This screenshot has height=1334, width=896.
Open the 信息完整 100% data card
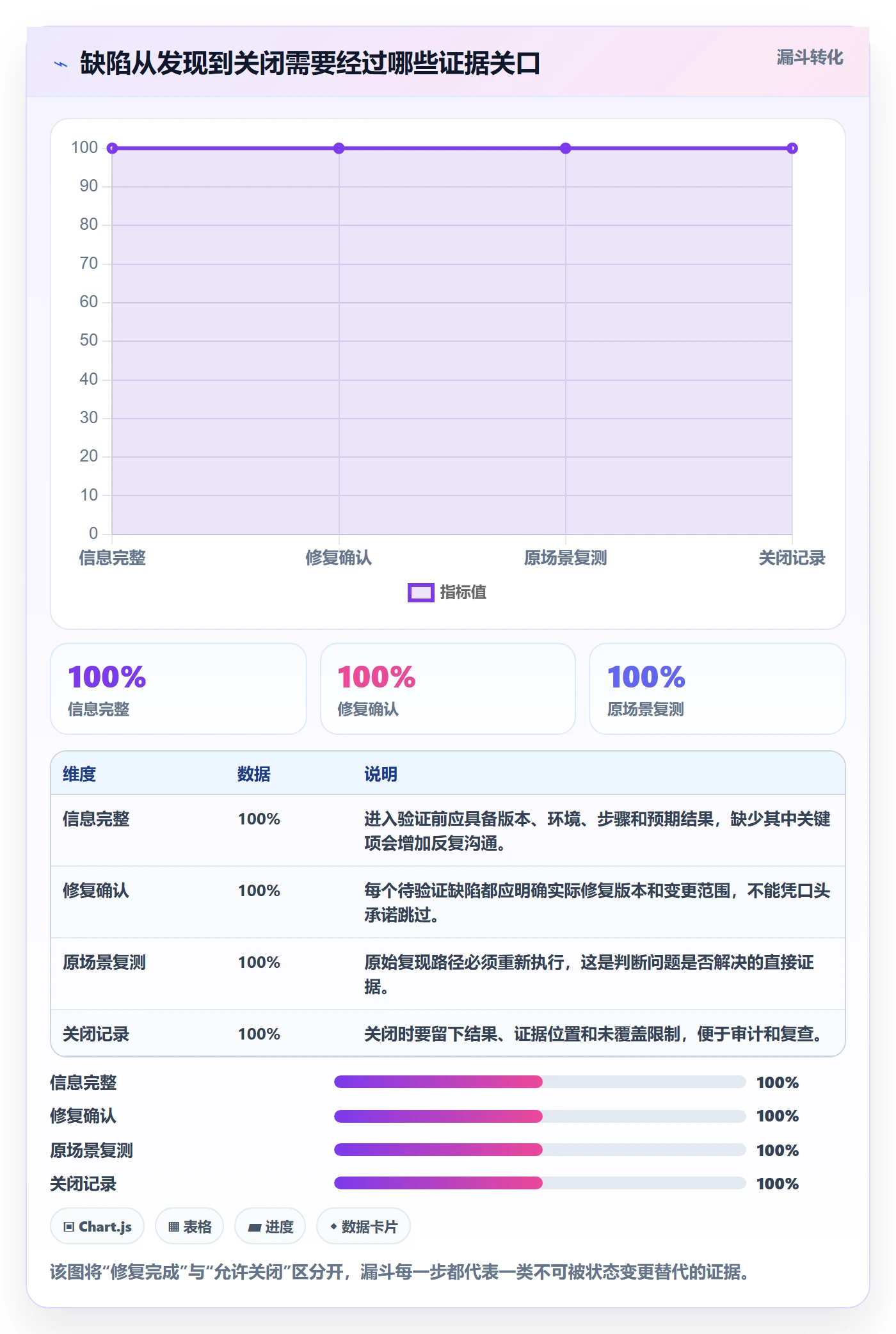click(179, 689)
